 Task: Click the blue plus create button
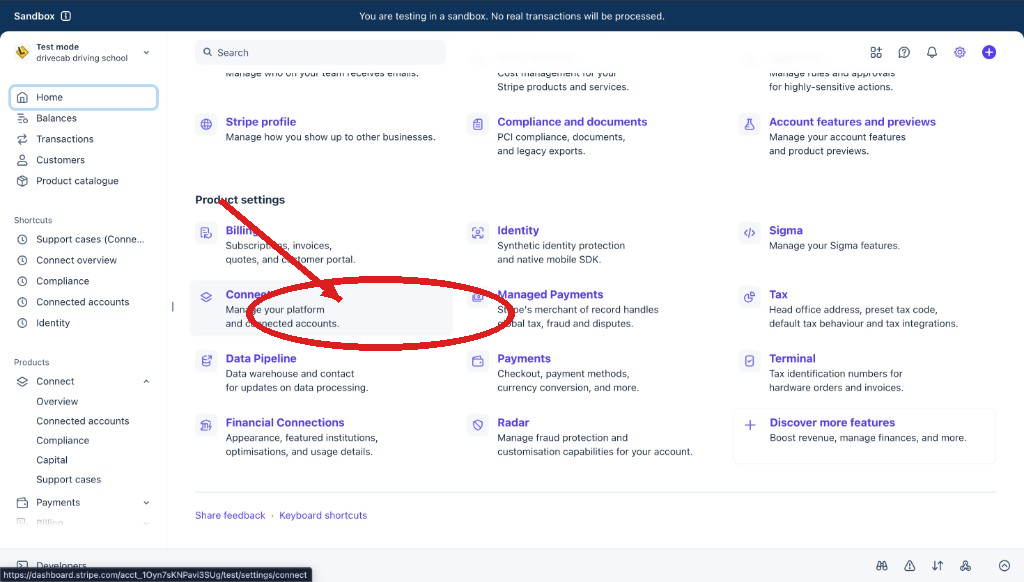coord(989,52)
